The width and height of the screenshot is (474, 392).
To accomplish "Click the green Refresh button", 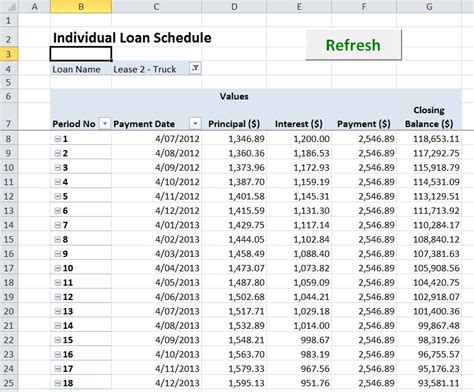I will point(354,45).
